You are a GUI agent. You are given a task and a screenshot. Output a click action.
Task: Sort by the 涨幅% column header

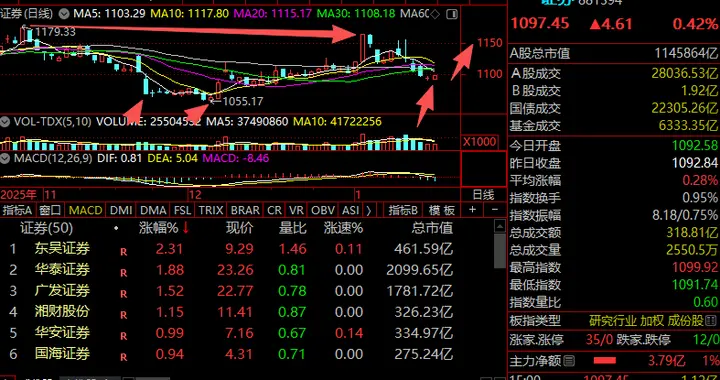click(x=158, y=228)
